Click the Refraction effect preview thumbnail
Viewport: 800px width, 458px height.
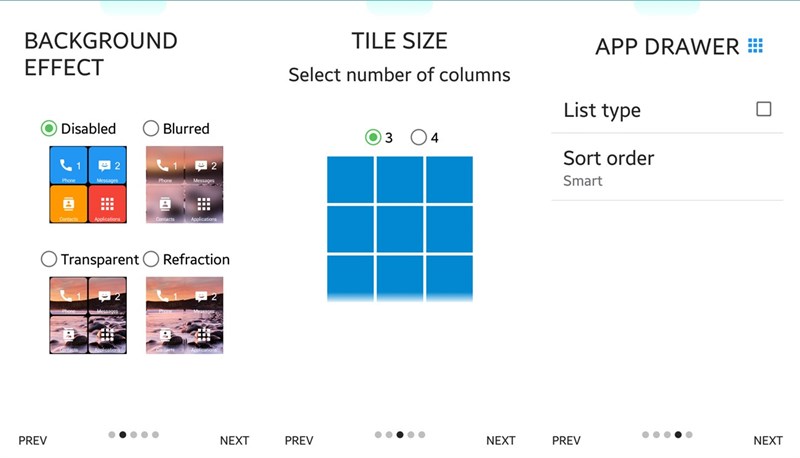(x=185, y=315)
